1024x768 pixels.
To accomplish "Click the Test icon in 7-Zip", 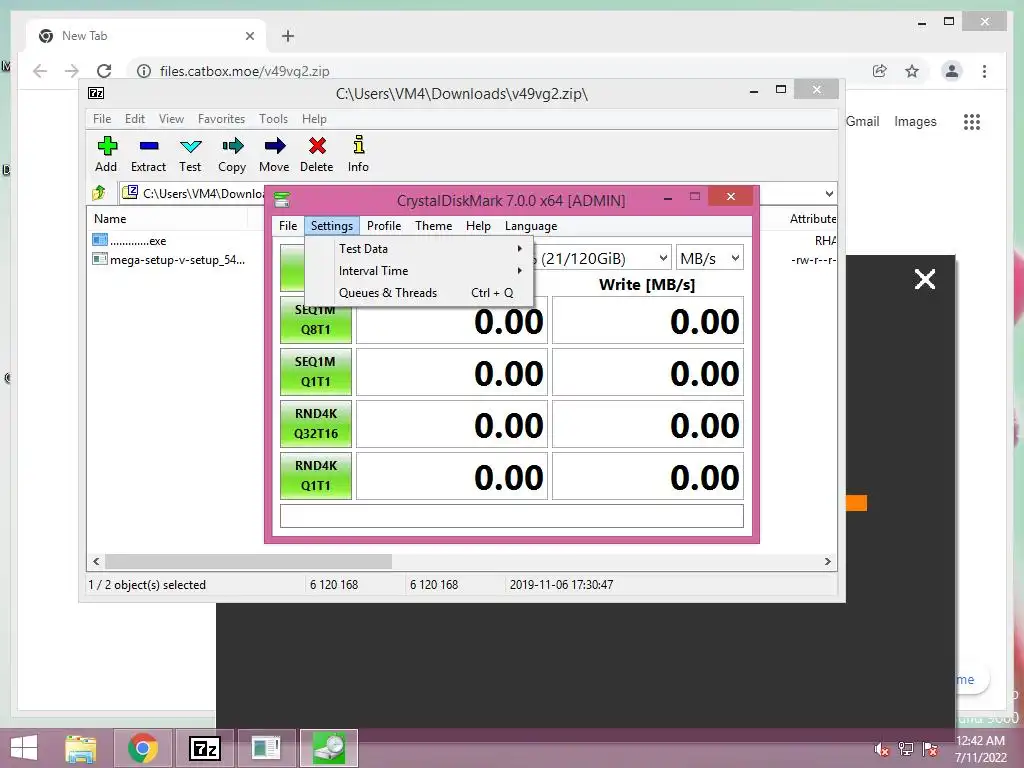I will coord(191,146).
